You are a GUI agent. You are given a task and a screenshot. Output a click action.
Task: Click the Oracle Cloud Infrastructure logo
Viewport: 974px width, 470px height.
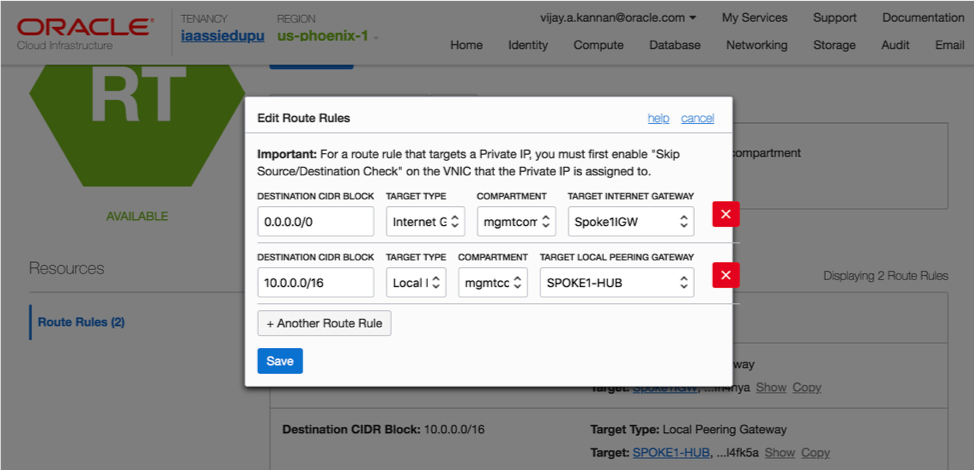coord(85,32)
